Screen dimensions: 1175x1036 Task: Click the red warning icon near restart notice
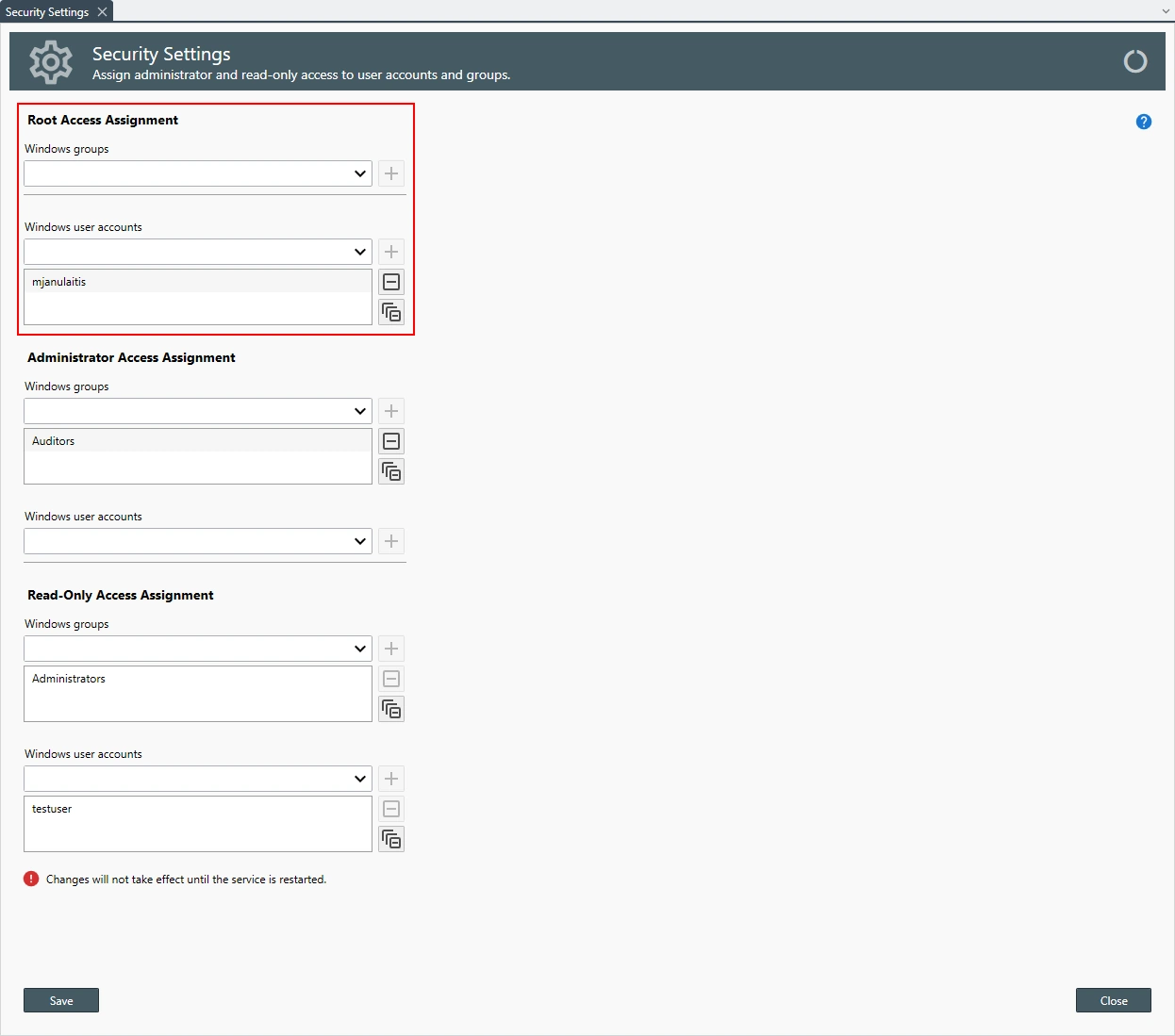pos(31,879)
